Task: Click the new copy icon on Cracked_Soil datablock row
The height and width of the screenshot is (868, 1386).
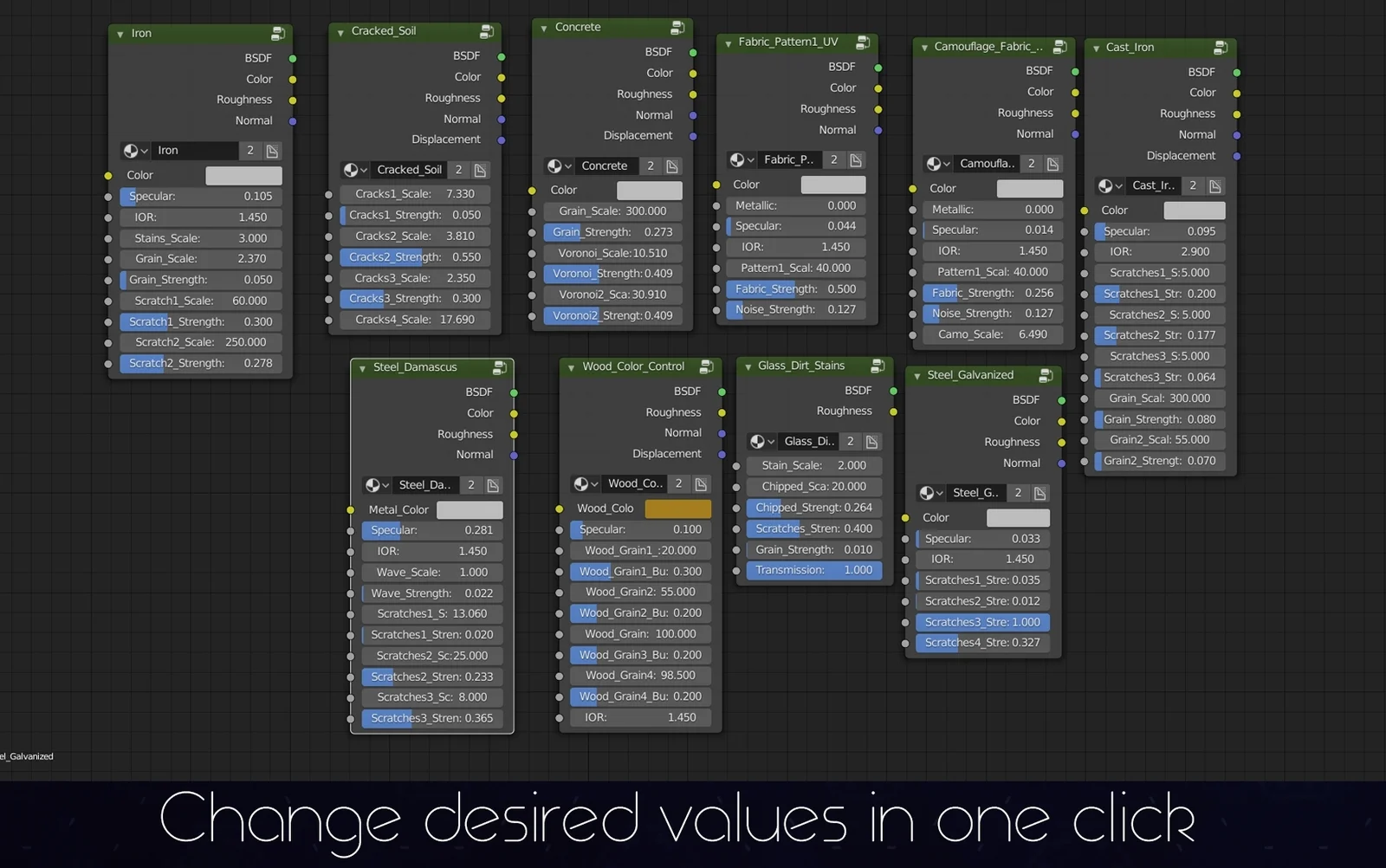Action: pos(481,170)
